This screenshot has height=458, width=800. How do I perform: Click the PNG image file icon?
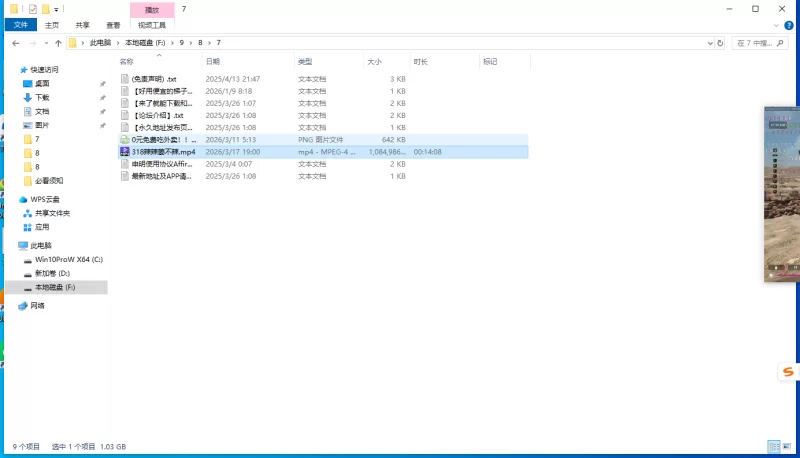(x=125, y=140)
